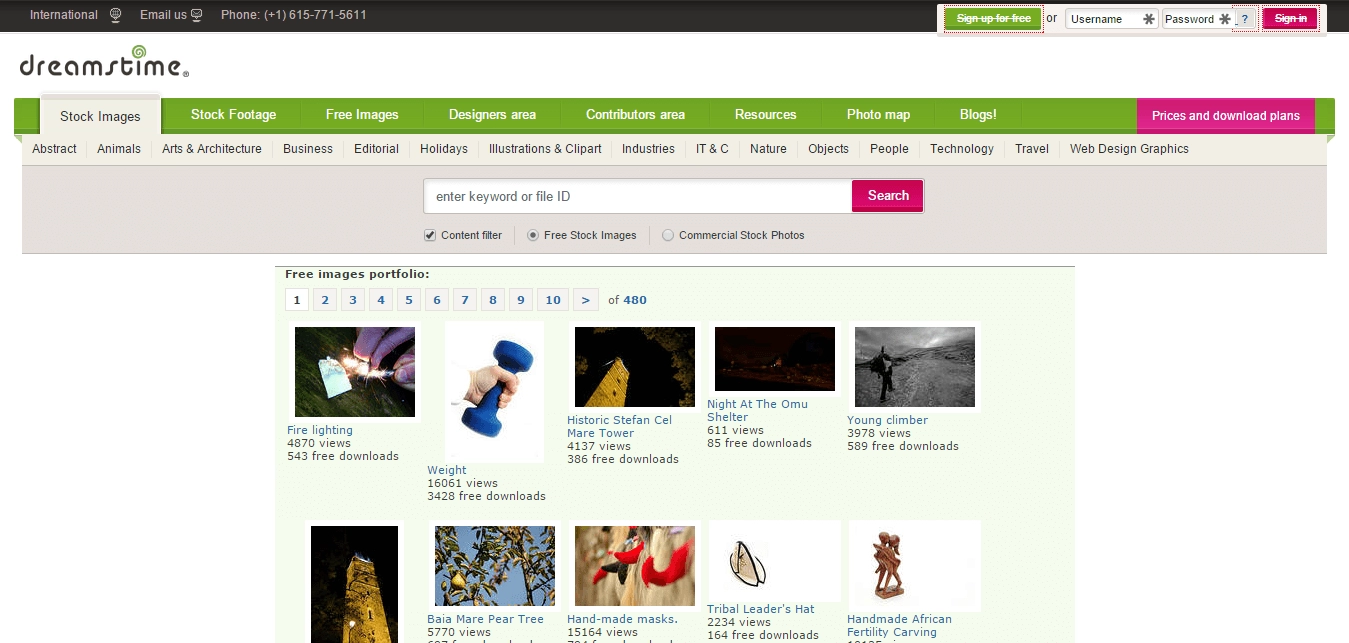1349x643 pixels.
Task: Open the Hand-made masks thumbnail
Action: (x=635, y=566)
